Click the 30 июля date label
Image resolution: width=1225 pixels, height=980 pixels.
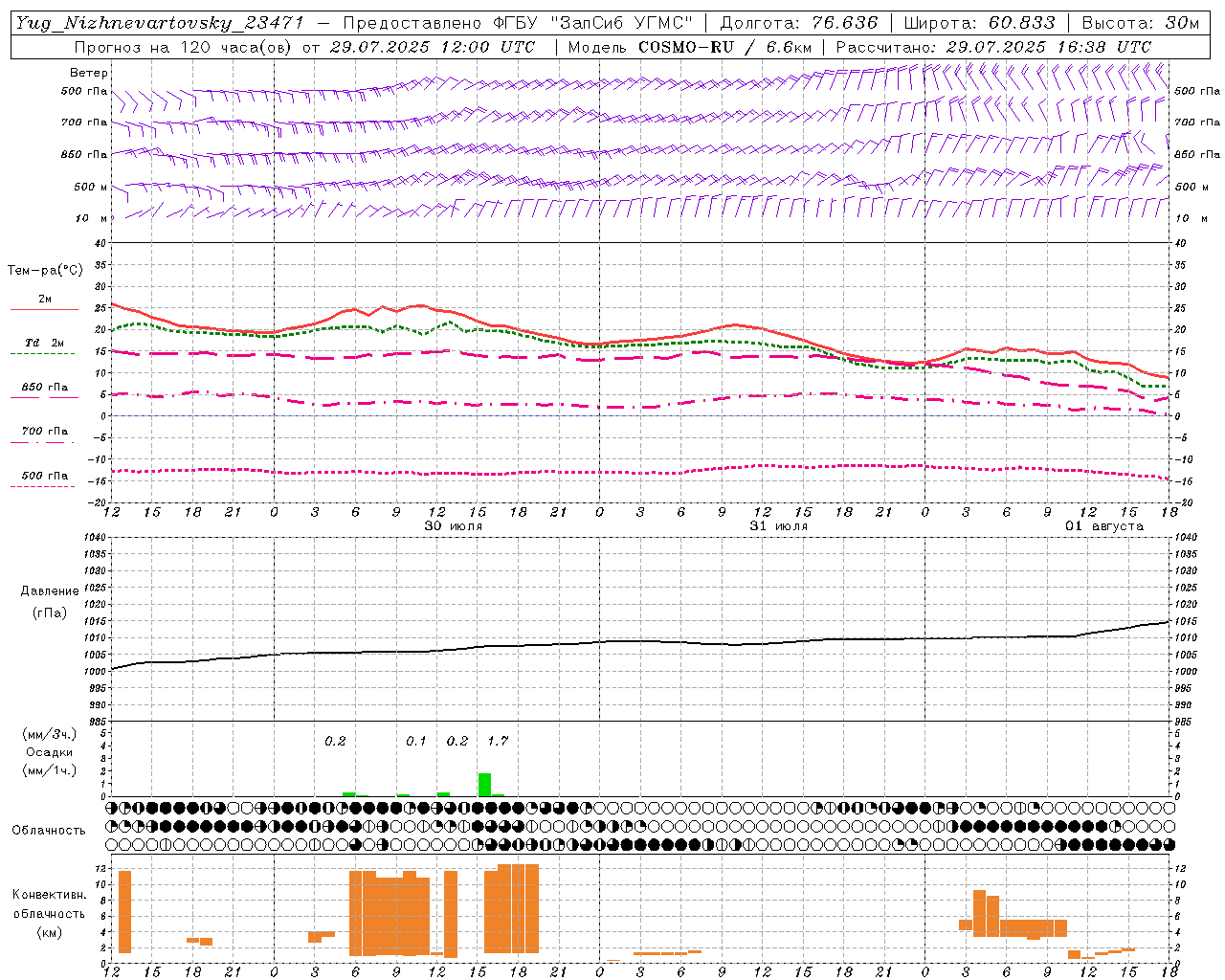coord(454,526)
